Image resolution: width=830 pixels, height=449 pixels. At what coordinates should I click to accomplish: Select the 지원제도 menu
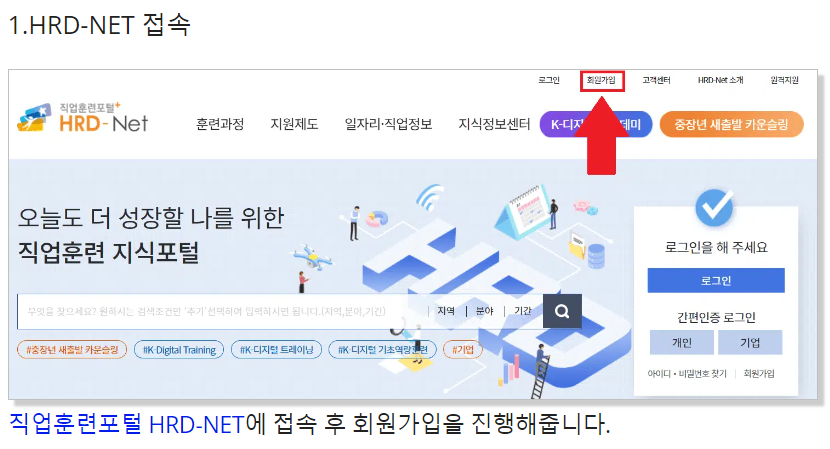(294, 124)
